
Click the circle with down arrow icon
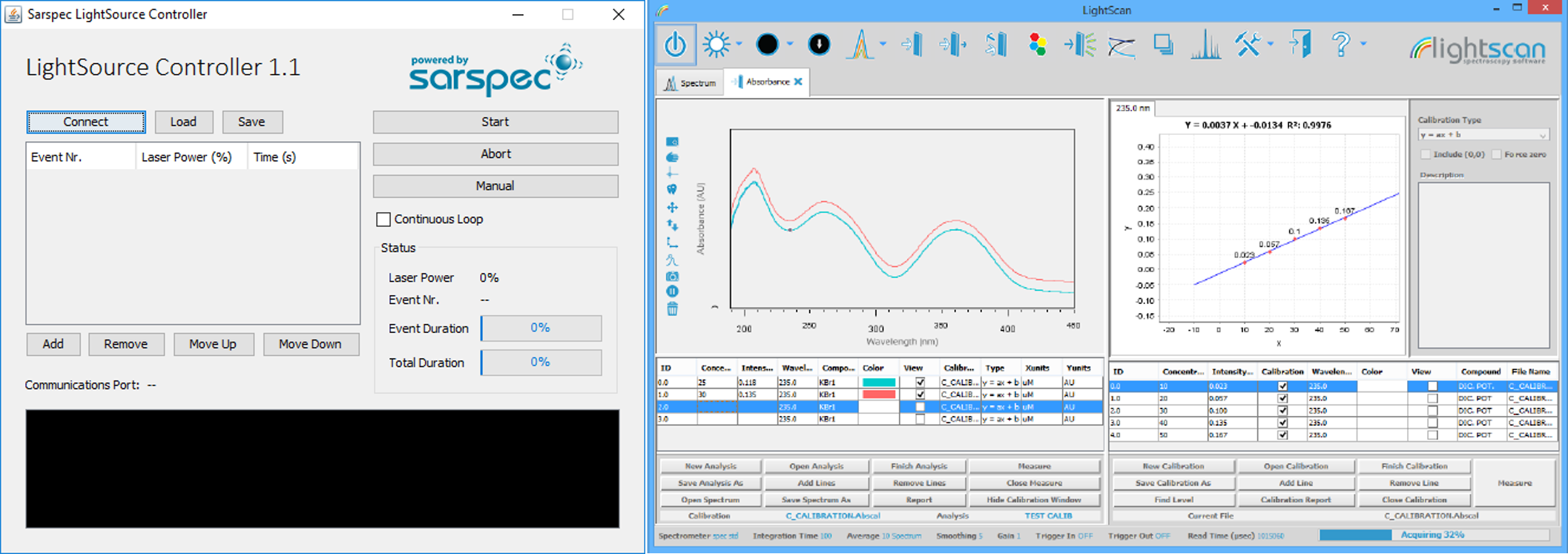coord(819,44)
